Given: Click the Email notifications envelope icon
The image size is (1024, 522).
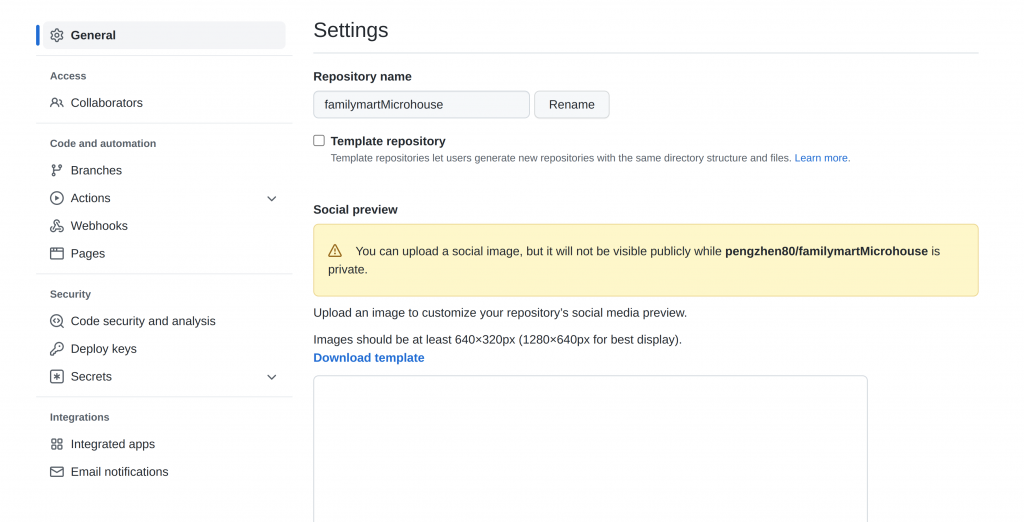Looking at the screenshot, I should [57, 472].
